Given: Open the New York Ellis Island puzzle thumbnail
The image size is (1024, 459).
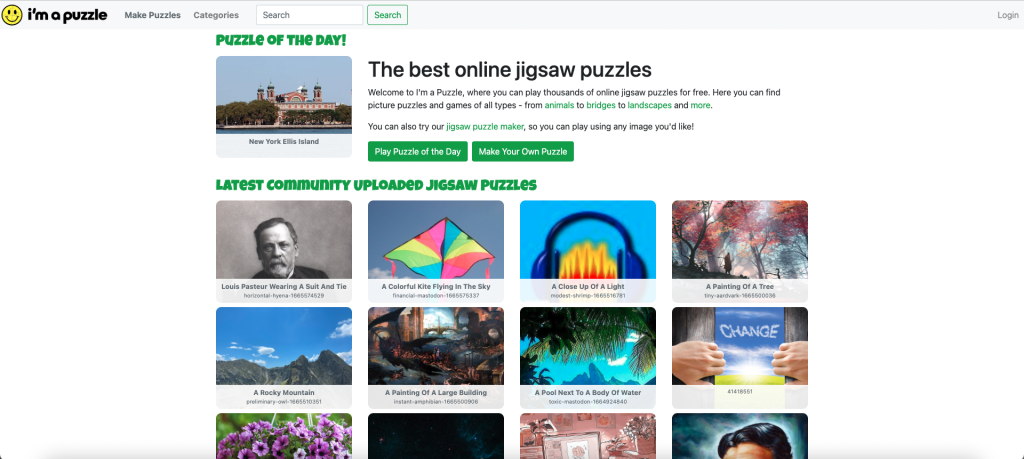Looking at the screenshot, I should pos(284,106).
